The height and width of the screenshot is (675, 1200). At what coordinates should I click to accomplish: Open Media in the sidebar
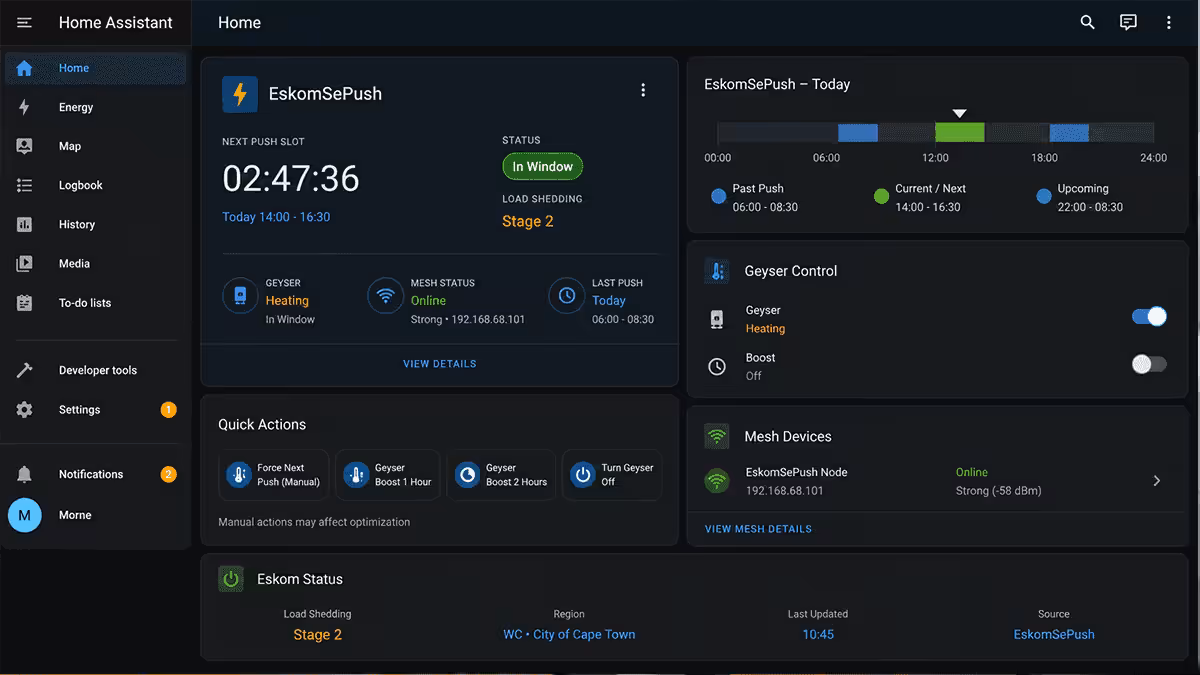96,264
